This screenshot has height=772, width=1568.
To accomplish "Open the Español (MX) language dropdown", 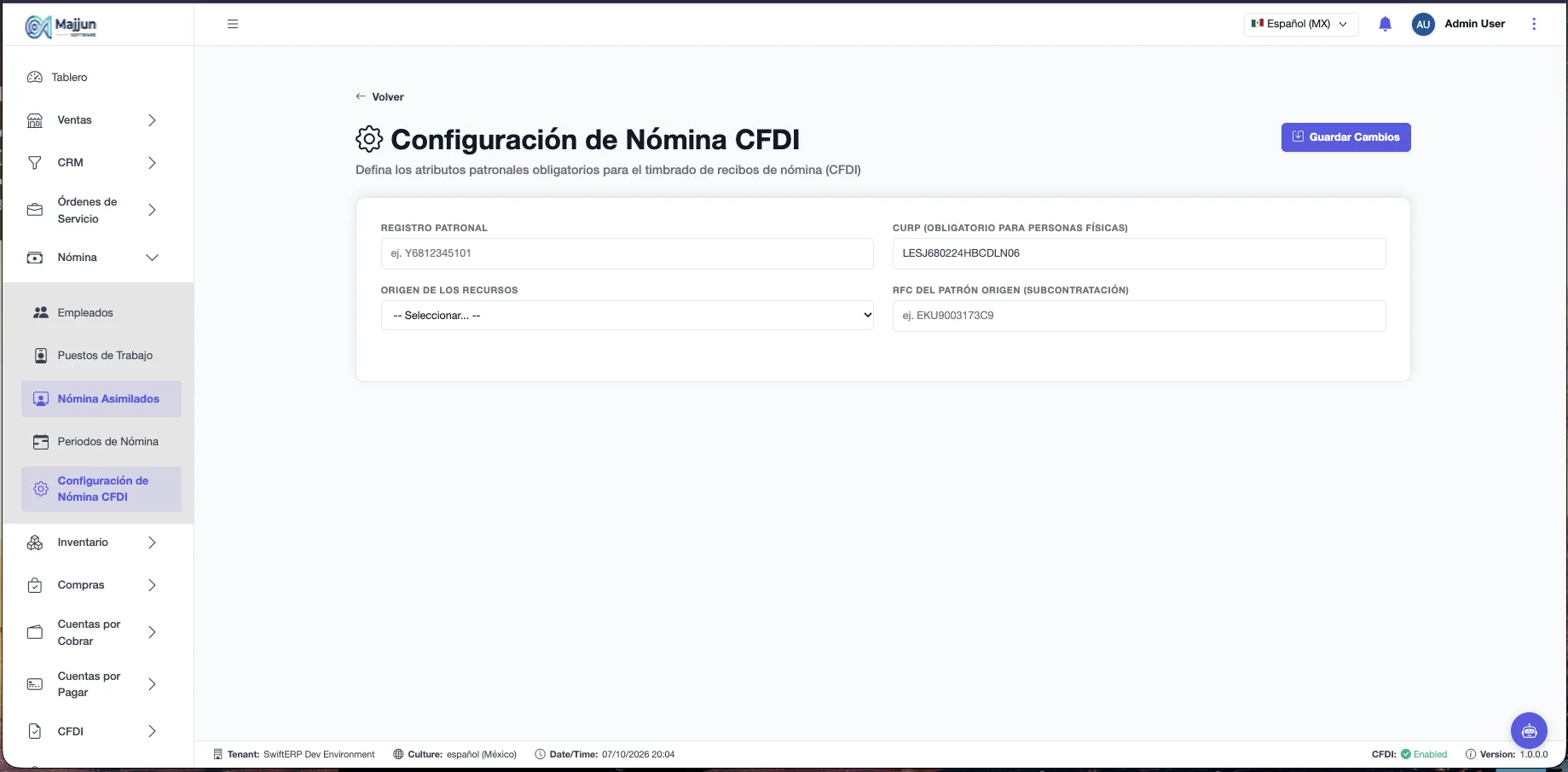I will click(1301, 24).
